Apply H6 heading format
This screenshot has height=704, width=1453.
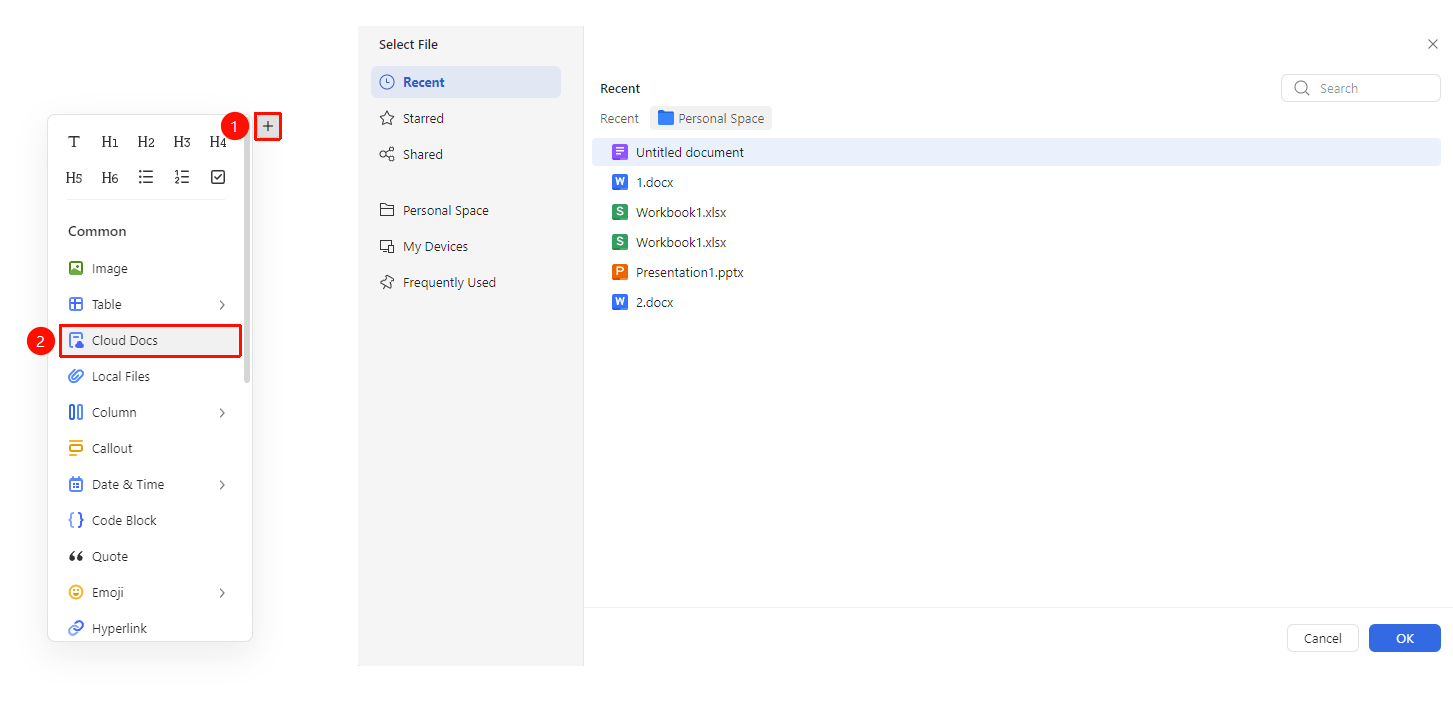110,177
